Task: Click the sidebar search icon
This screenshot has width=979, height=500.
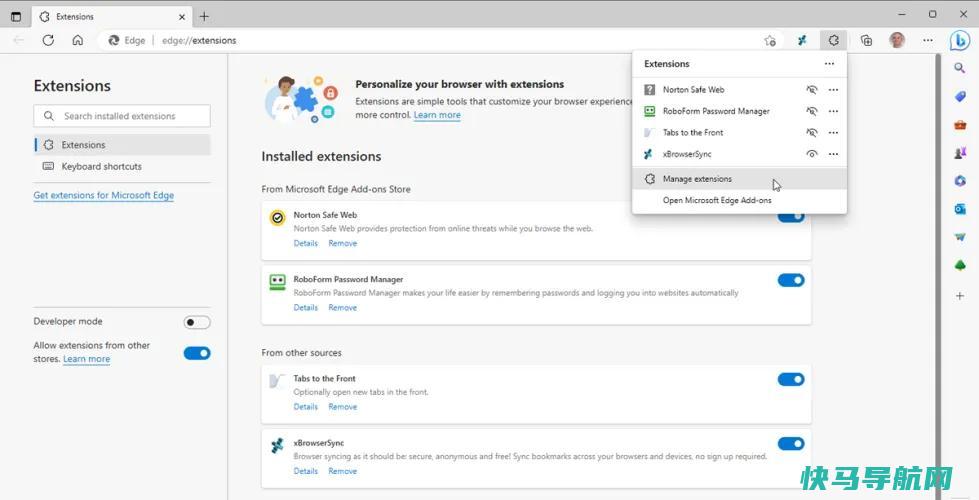Action: pos(960,68)
